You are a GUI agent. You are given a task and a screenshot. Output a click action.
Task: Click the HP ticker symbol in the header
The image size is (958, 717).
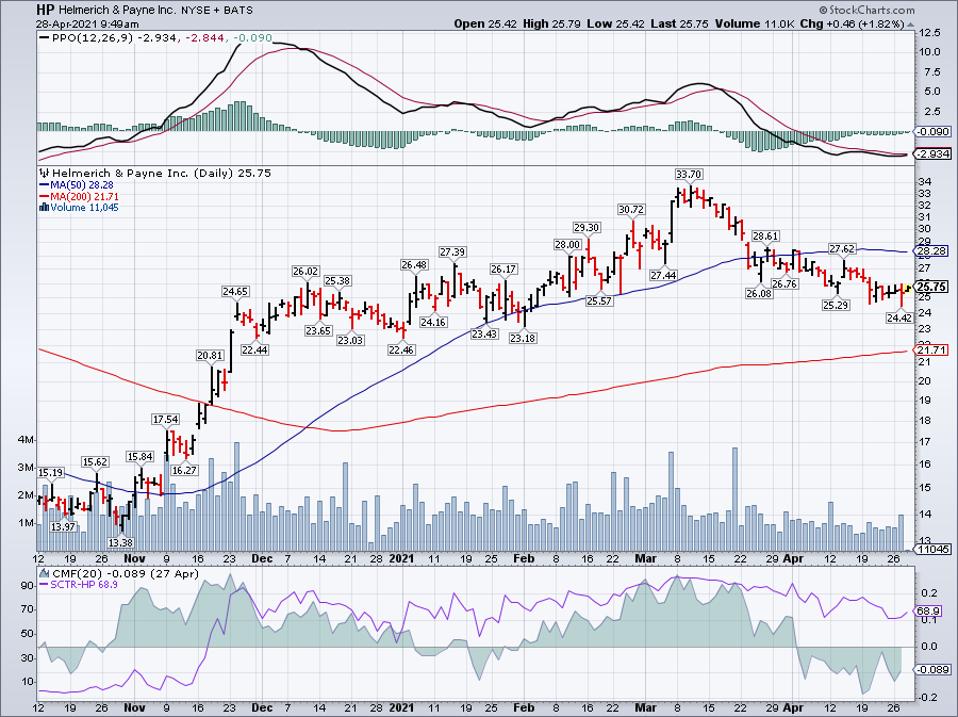(45, 10)
